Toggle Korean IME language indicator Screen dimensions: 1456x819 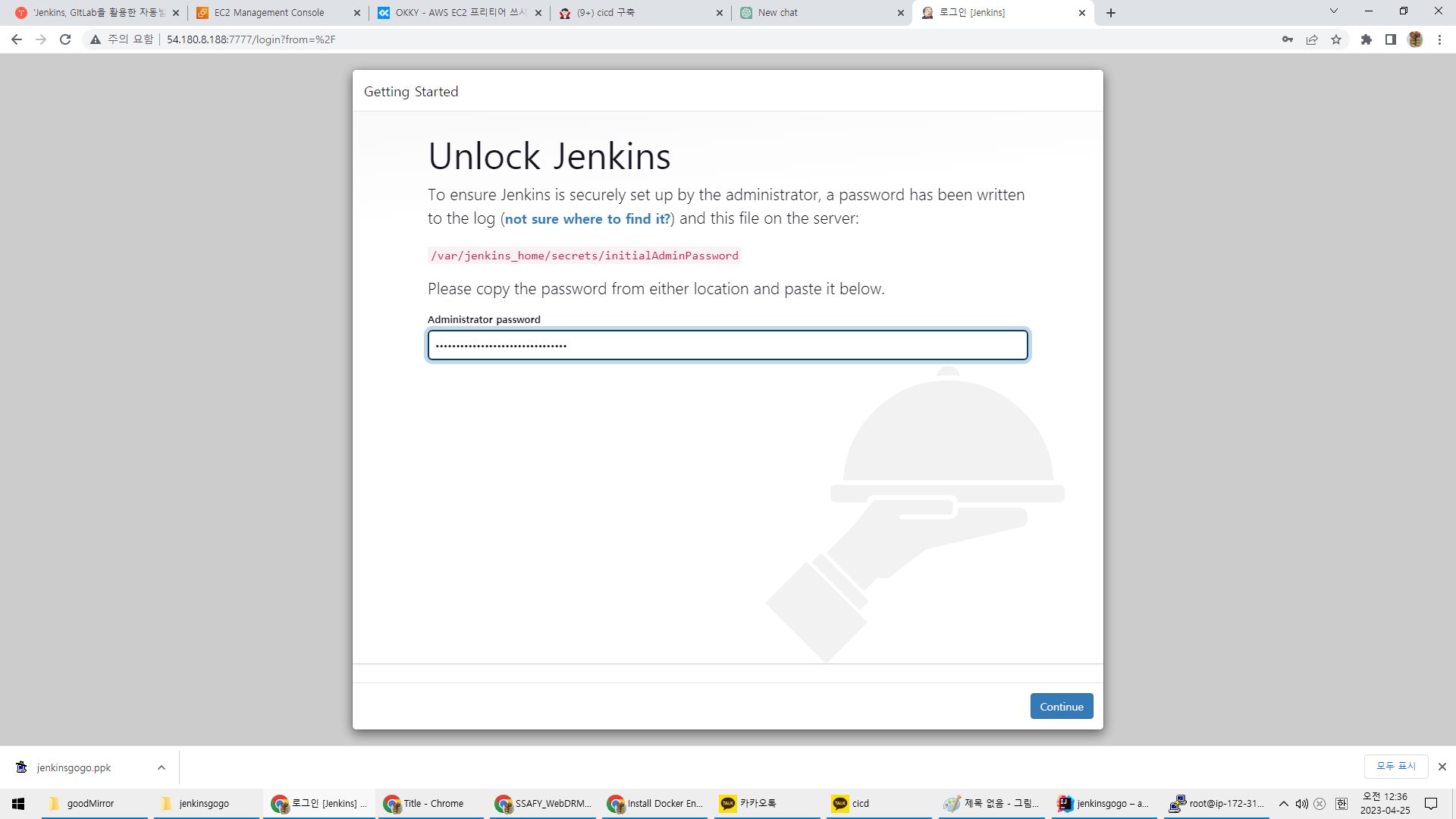[x=1341, y=803]
